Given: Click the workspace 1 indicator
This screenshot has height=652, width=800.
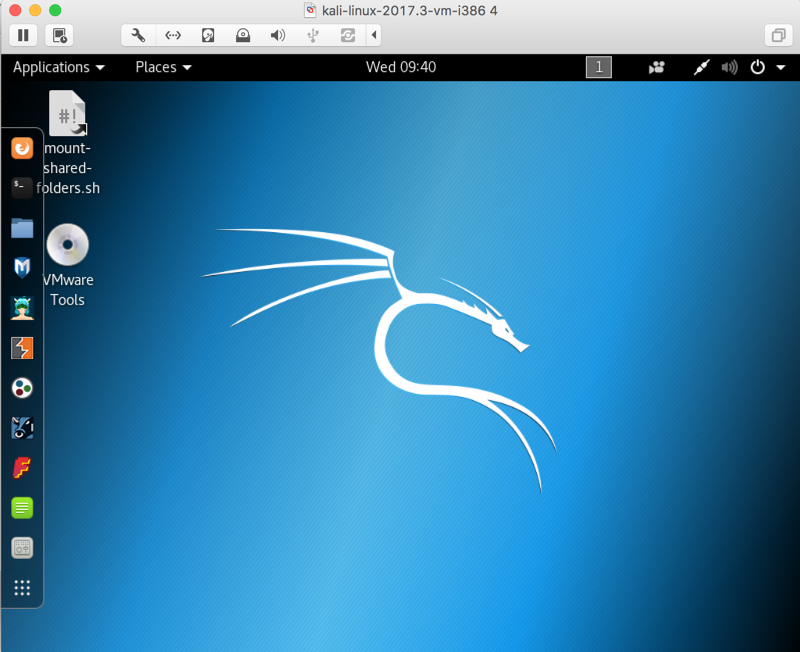Looking at the screenshot, I should [598, 67].
